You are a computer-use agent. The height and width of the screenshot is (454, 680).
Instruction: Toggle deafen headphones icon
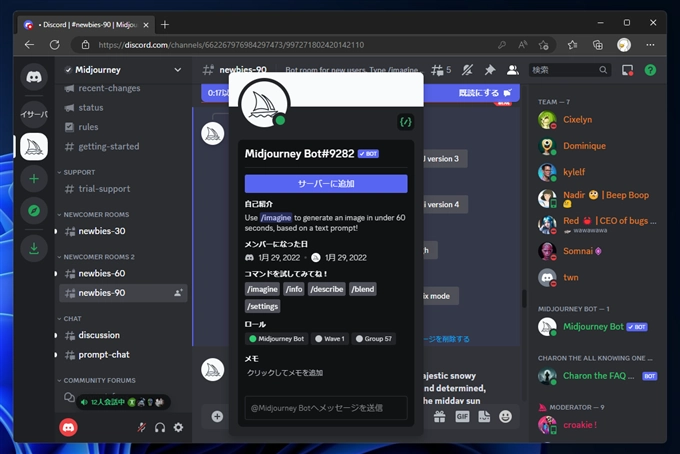[x=160, y=428]
